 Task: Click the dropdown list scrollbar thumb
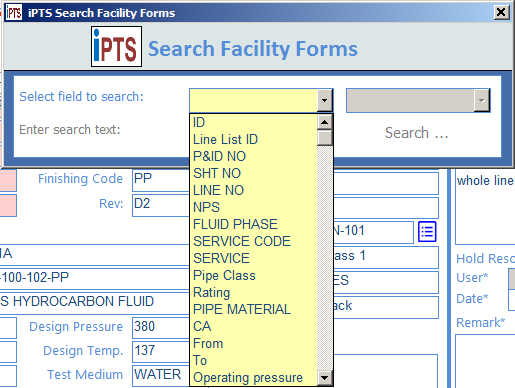click(325, 138)
